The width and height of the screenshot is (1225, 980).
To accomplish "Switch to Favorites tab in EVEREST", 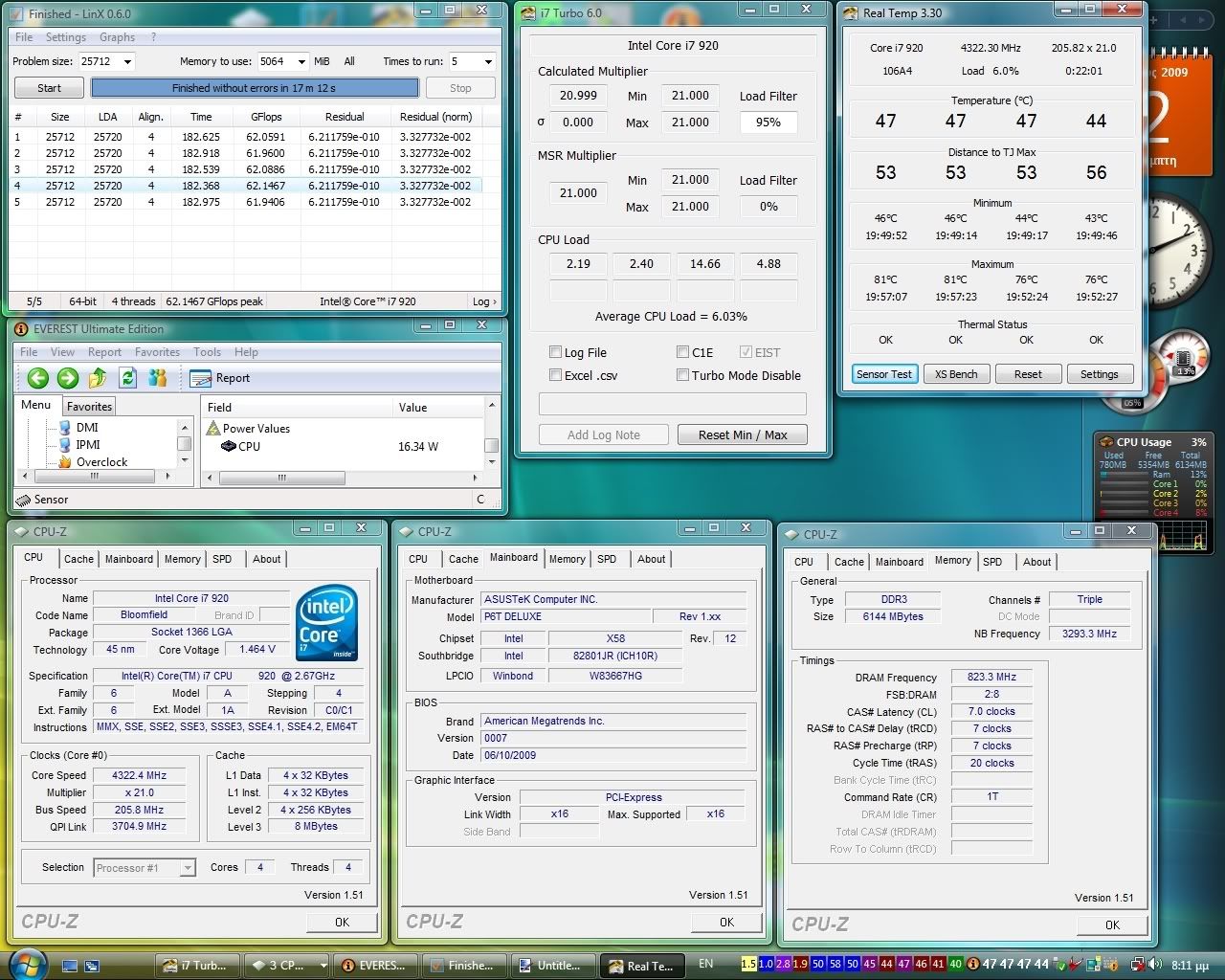I will [x=89, y=407].
